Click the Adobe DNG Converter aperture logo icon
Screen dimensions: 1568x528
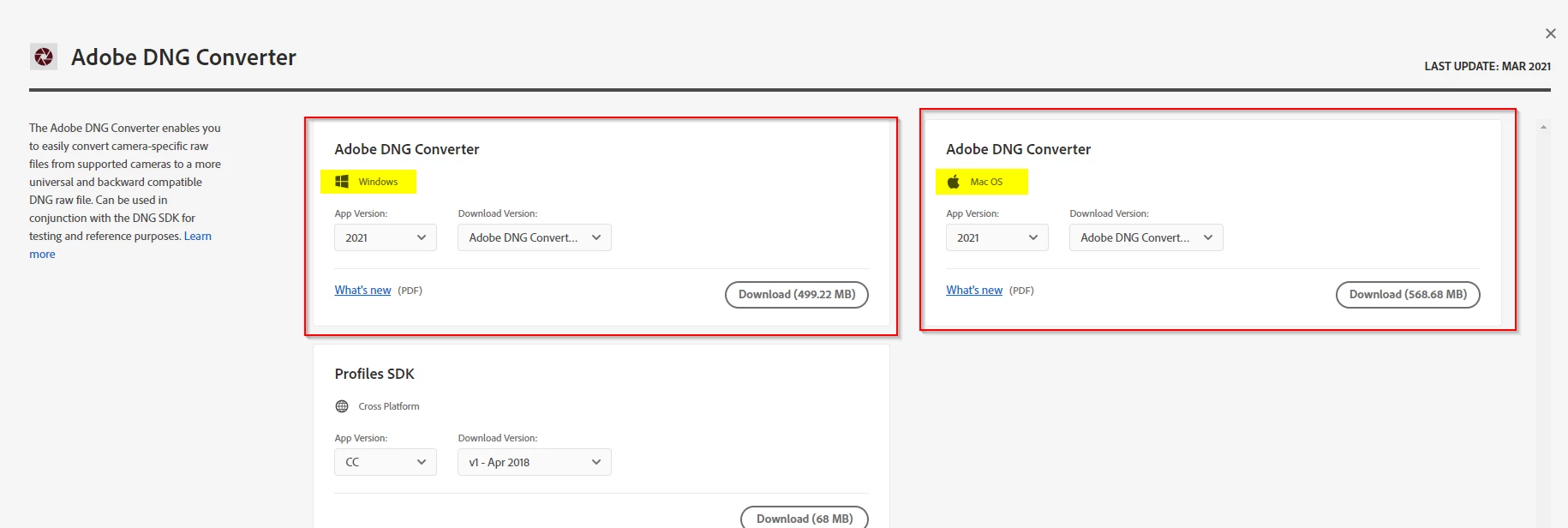pos(44,57)
